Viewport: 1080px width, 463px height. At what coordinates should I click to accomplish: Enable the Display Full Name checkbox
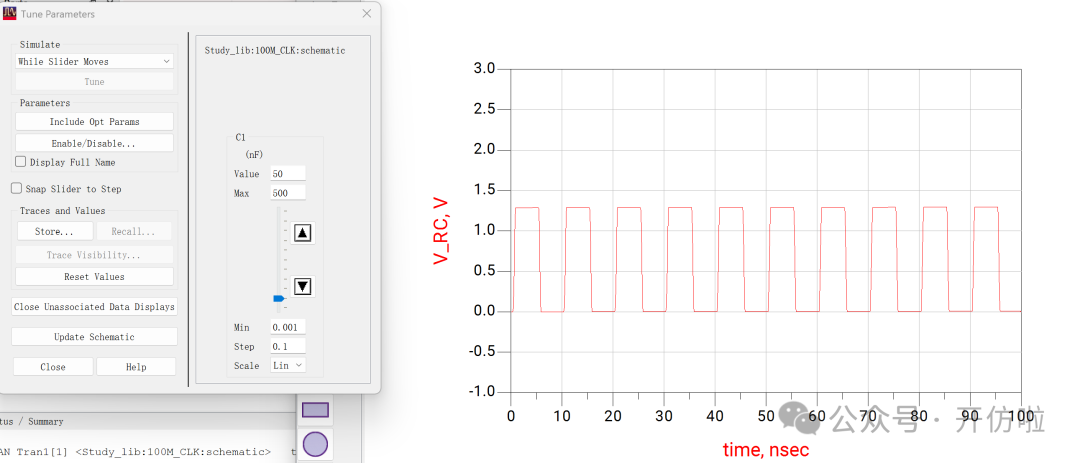pyautogui.click(x=21, y=162)
